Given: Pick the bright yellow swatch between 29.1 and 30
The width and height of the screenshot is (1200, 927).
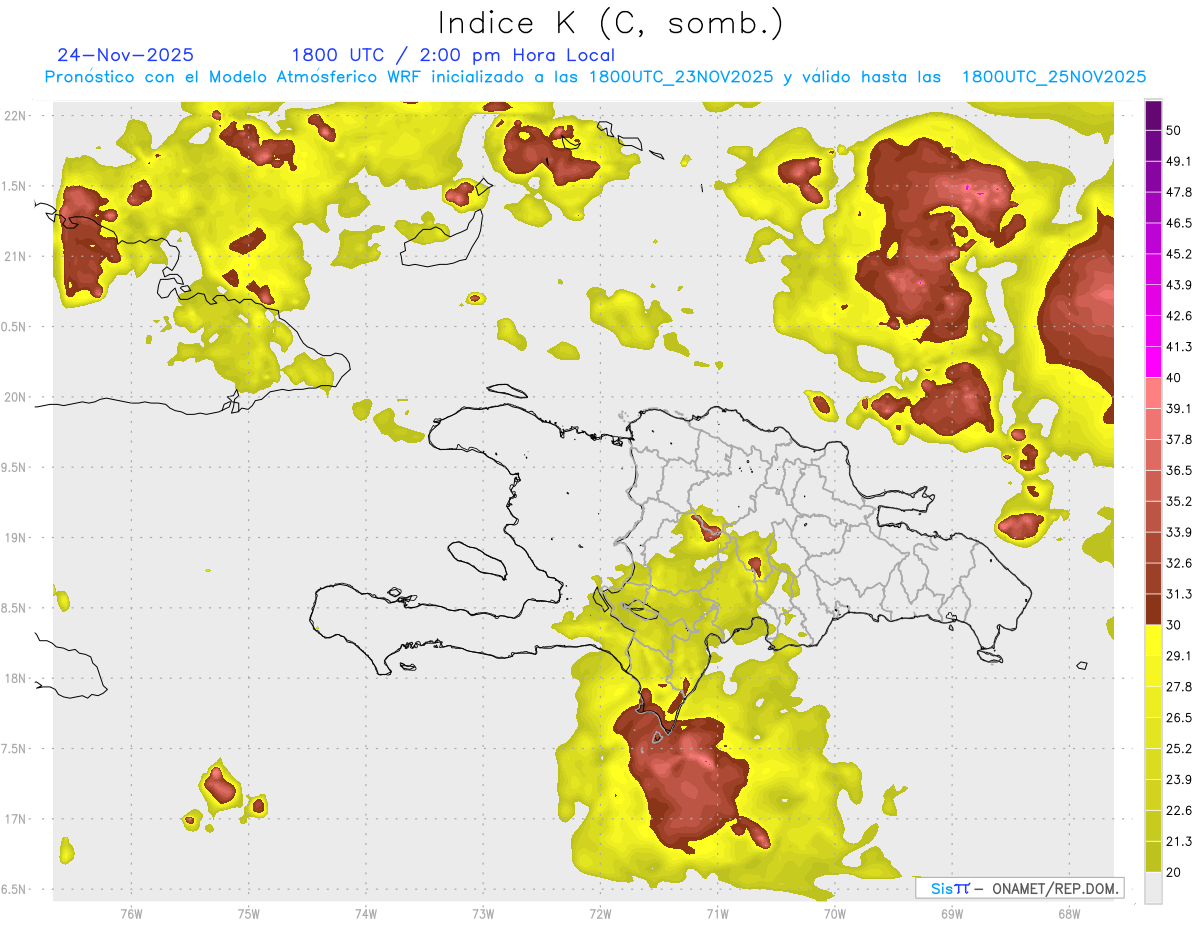Looking at the screenshot, I should [x=1153, y=640].
